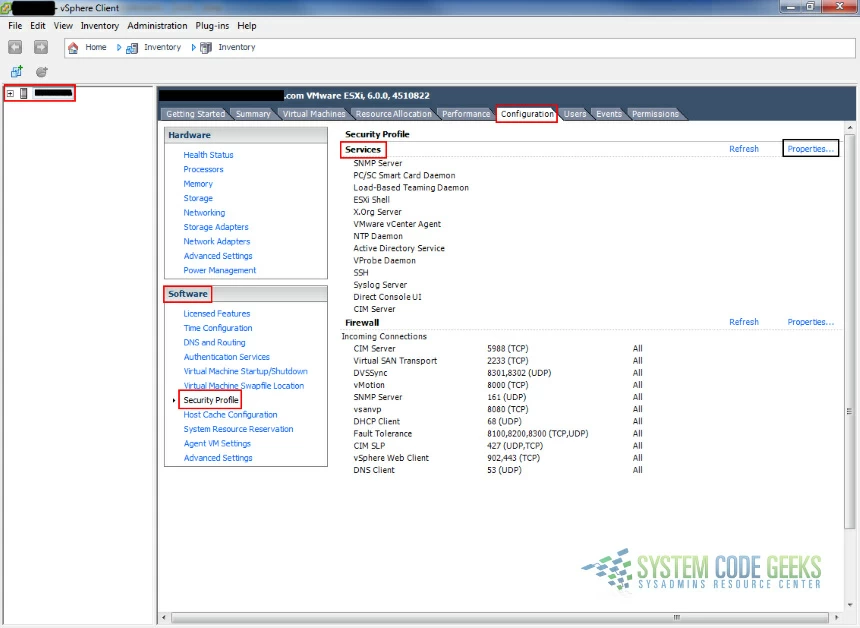
Task: Open software Advanced Settings link
Action: coord(218,458)
